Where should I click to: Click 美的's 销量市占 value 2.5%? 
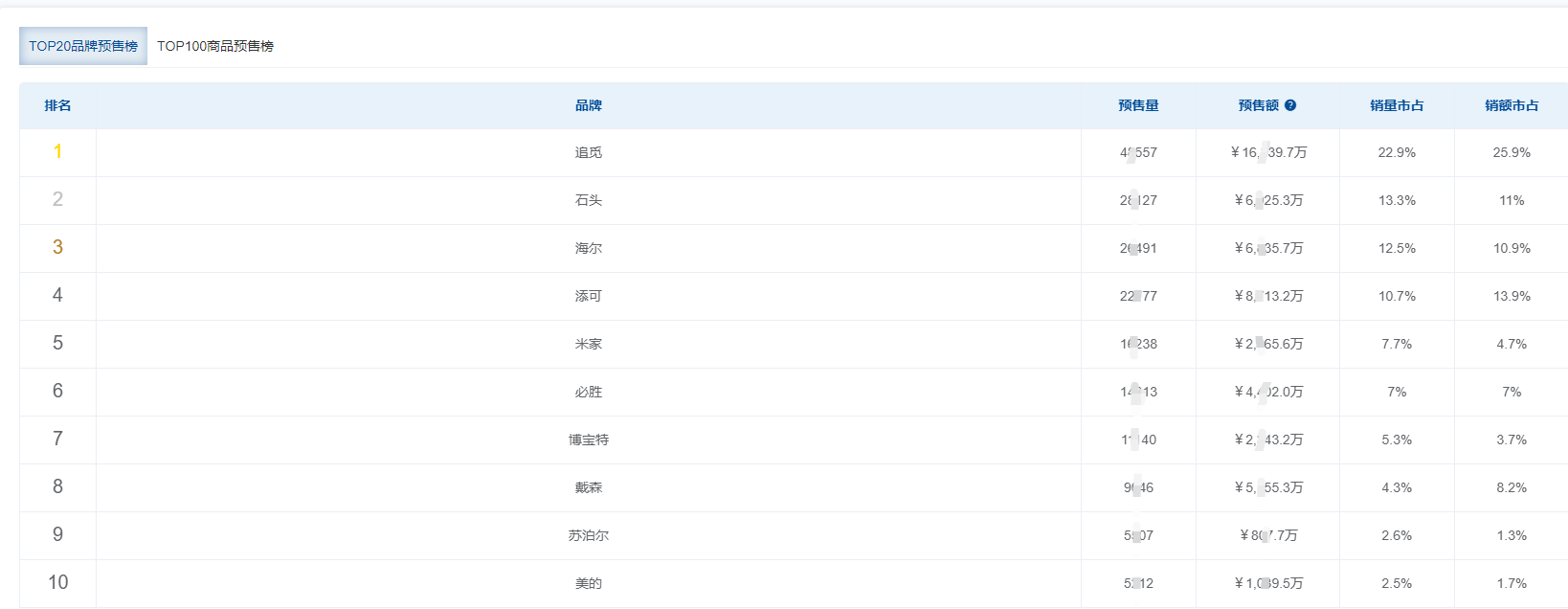(x=1397, y=583)
